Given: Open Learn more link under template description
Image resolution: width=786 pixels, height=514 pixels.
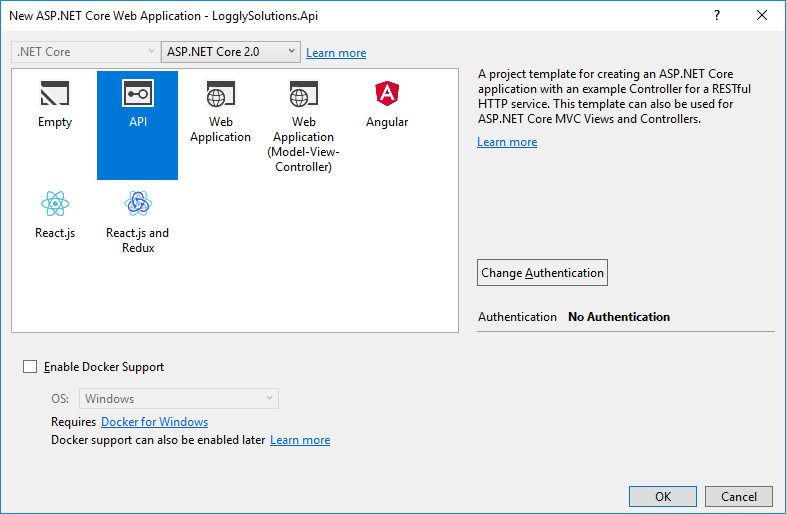Looking at the screenshot, I should (x=507, y=142).
